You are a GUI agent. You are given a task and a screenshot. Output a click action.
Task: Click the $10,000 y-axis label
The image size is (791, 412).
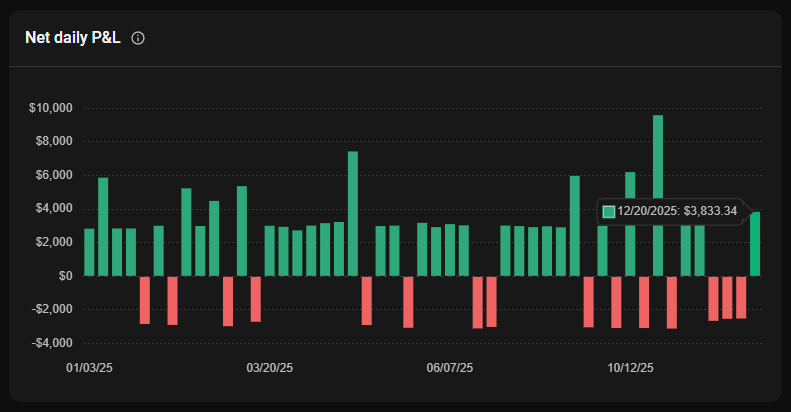point(51,108)
